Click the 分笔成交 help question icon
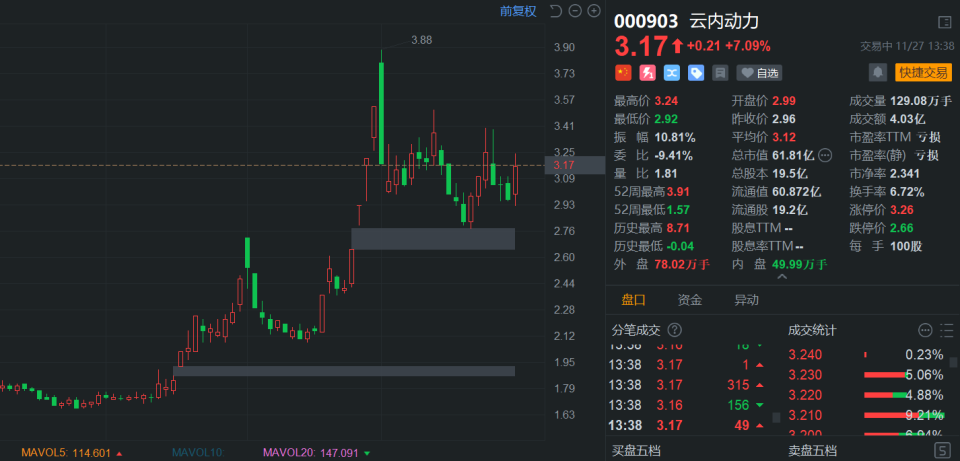960x461 pixels. (x=674, y=331)
